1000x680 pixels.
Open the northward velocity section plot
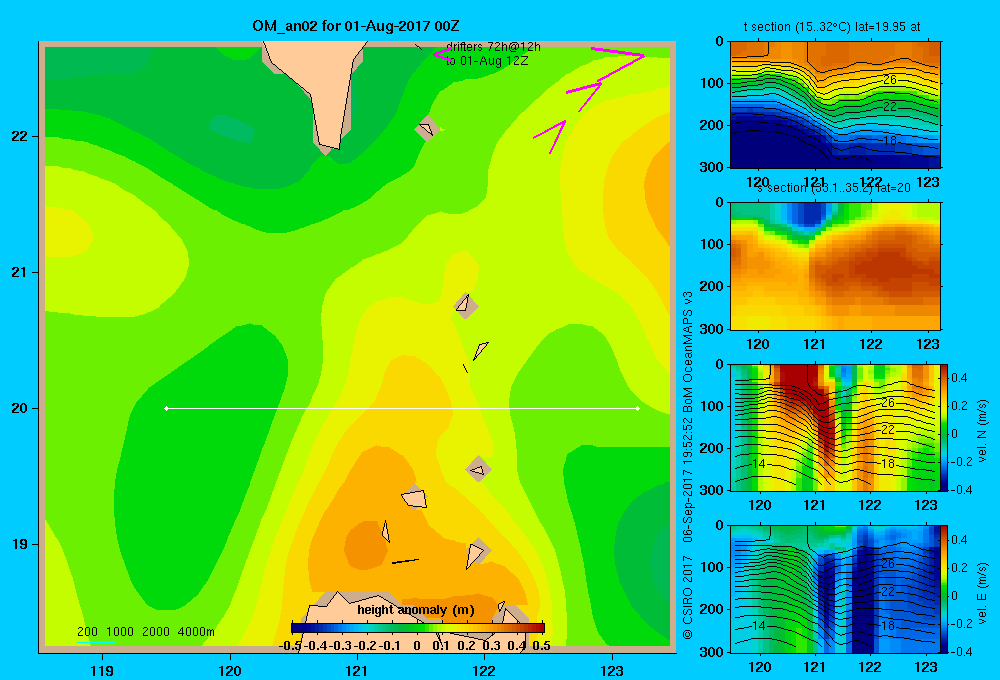click(x=835, y=427)
